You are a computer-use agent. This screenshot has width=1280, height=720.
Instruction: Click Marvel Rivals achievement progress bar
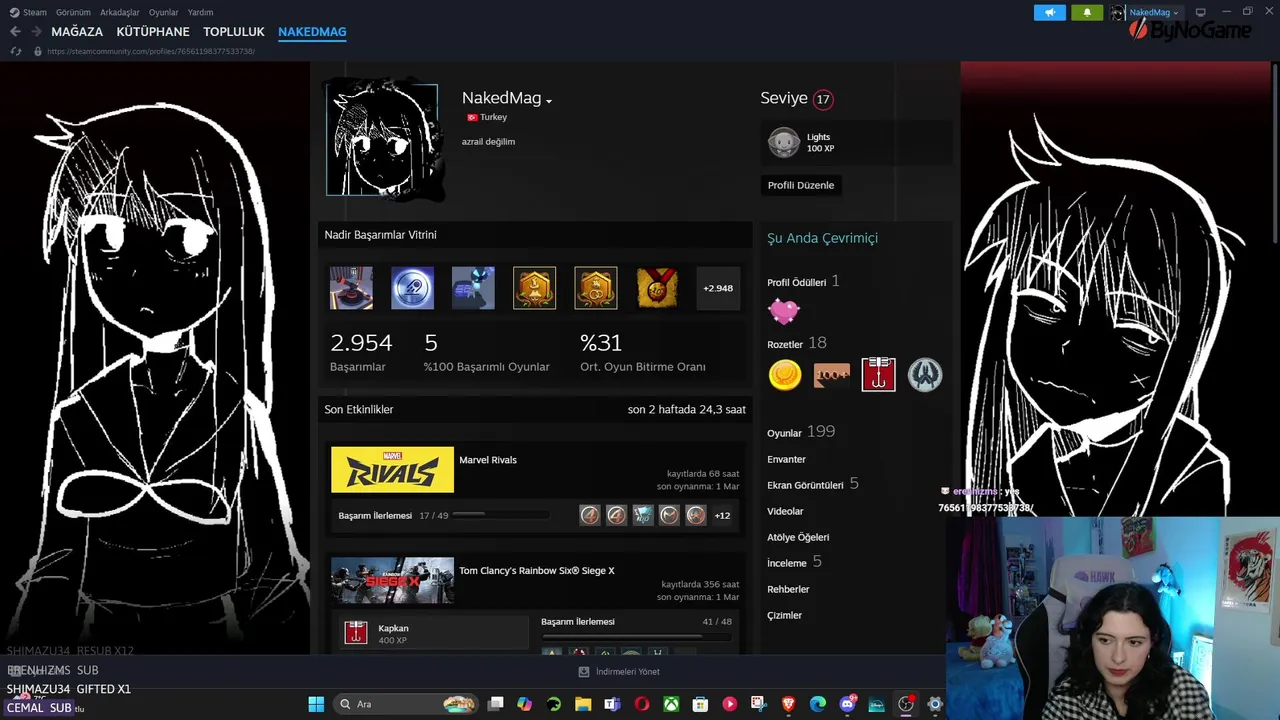(x=501, y=516)
